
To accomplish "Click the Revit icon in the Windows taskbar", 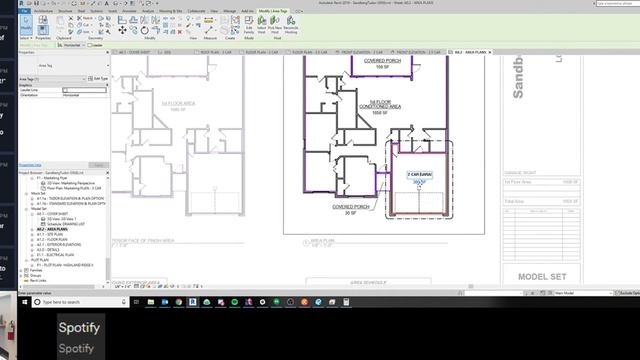I will point(193,302).
